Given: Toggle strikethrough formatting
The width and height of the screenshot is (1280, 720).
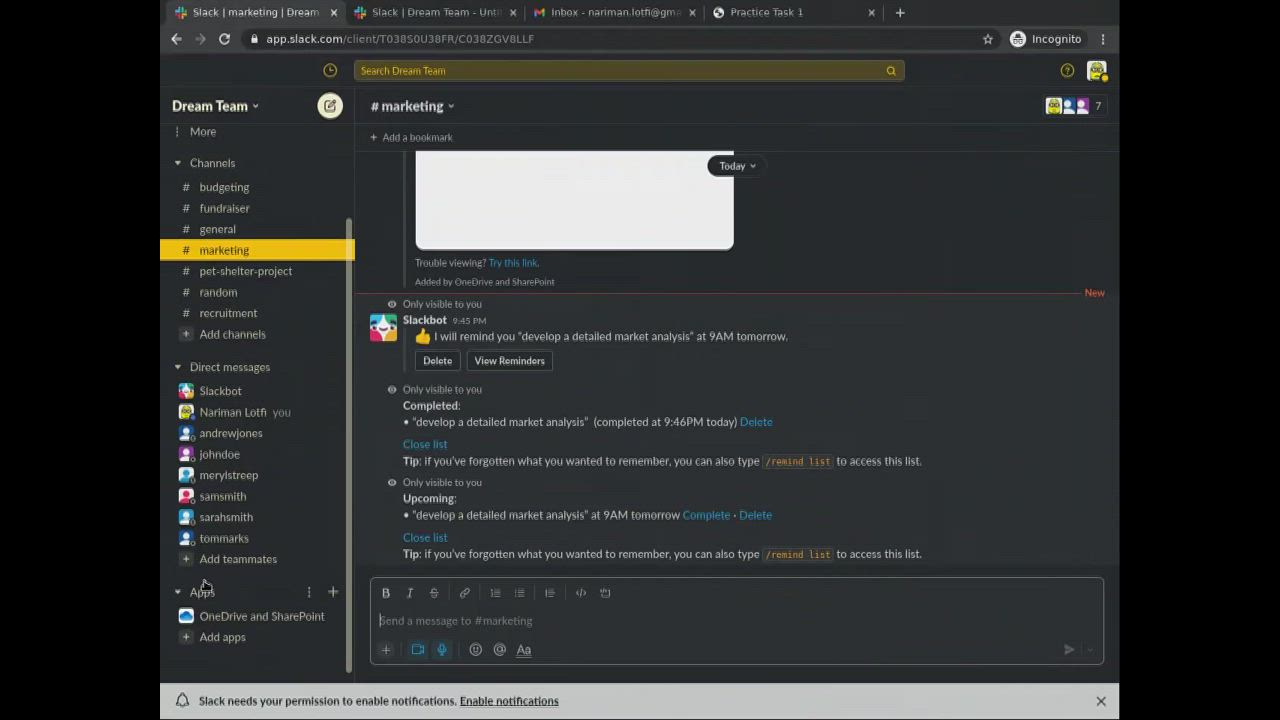Looking at the screenshot, I should click(x=434, y=593).
